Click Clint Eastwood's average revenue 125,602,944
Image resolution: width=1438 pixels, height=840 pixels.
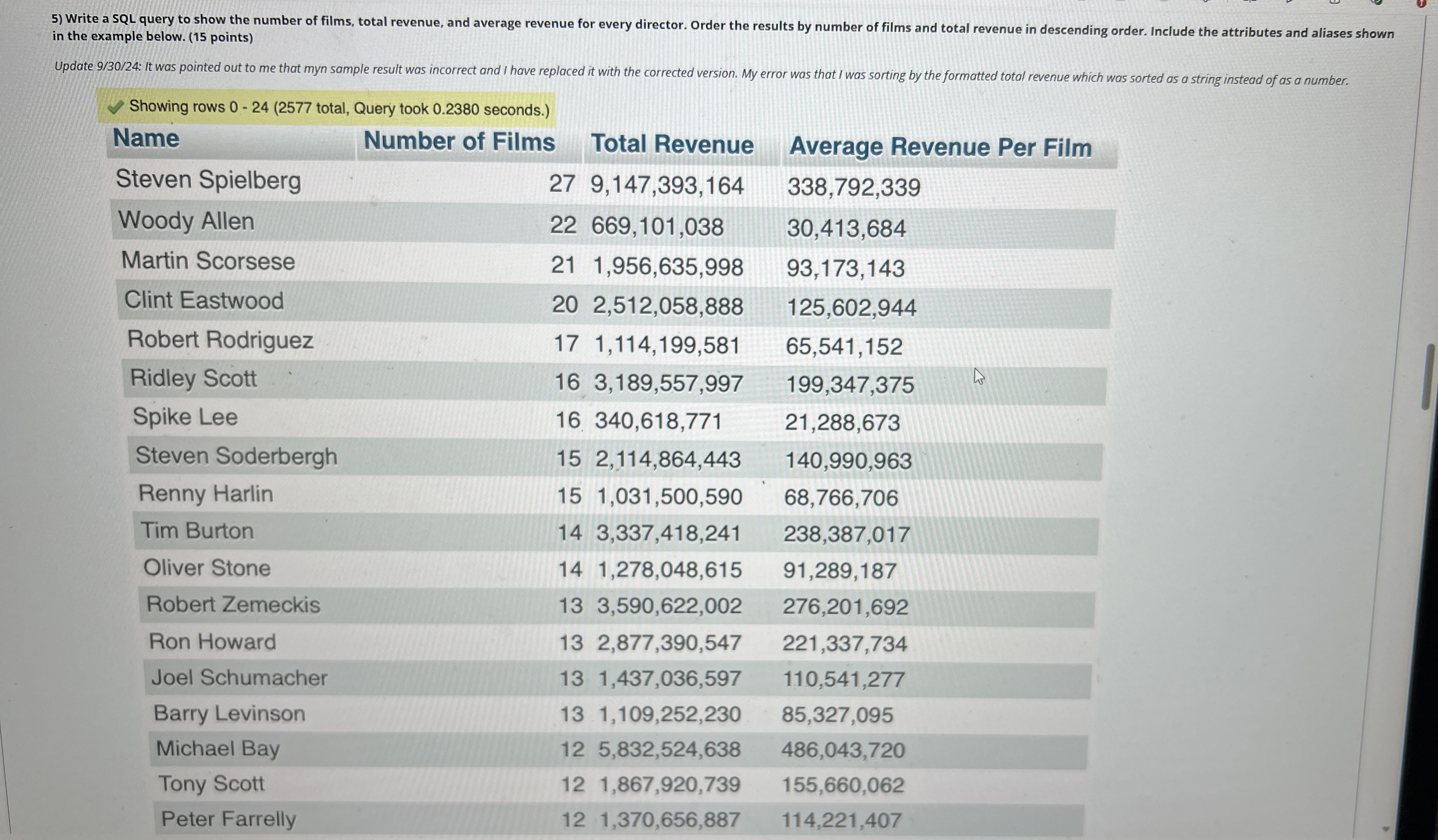851,308
